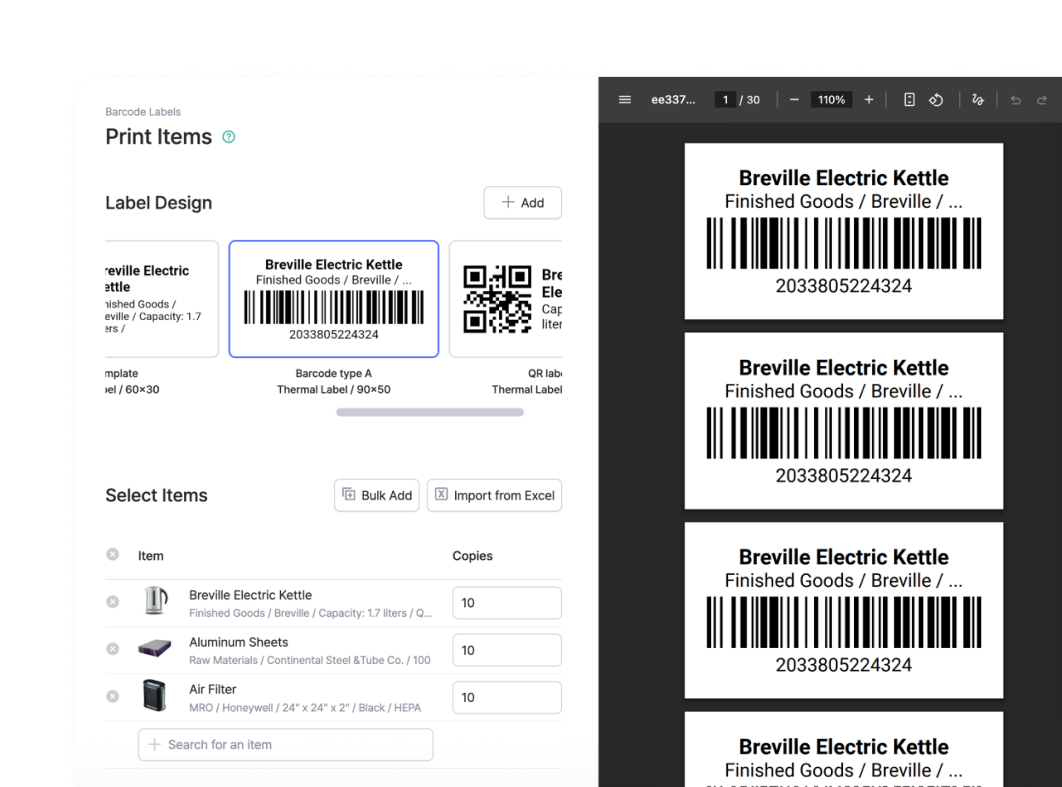Image resolution: width=1062 pixels, height=787 pixels.
Task: Edit copies for Air Filter
Action: pos(507,698)
